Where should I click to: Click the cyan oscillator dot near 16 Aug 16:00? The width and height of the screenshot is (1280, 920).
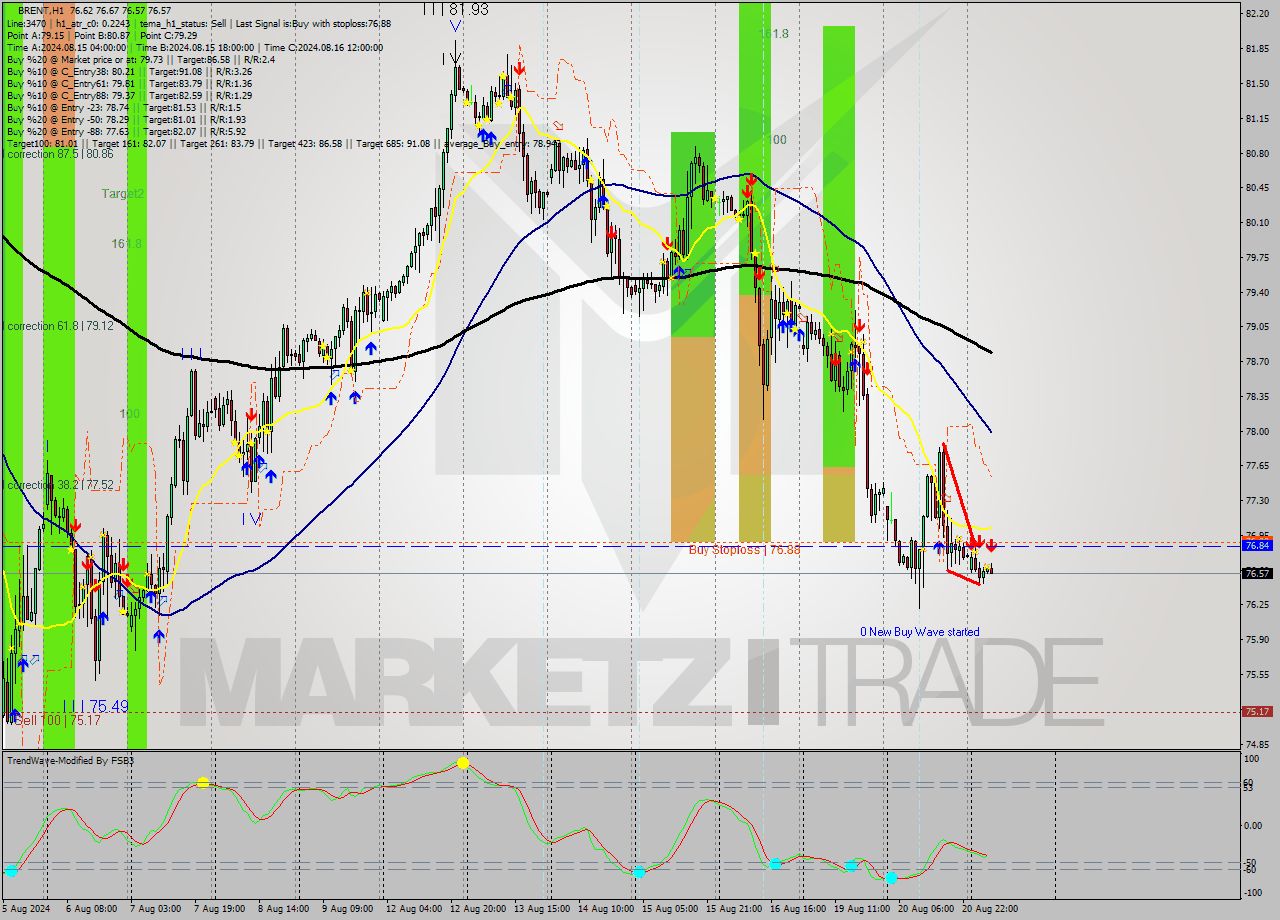775,863
